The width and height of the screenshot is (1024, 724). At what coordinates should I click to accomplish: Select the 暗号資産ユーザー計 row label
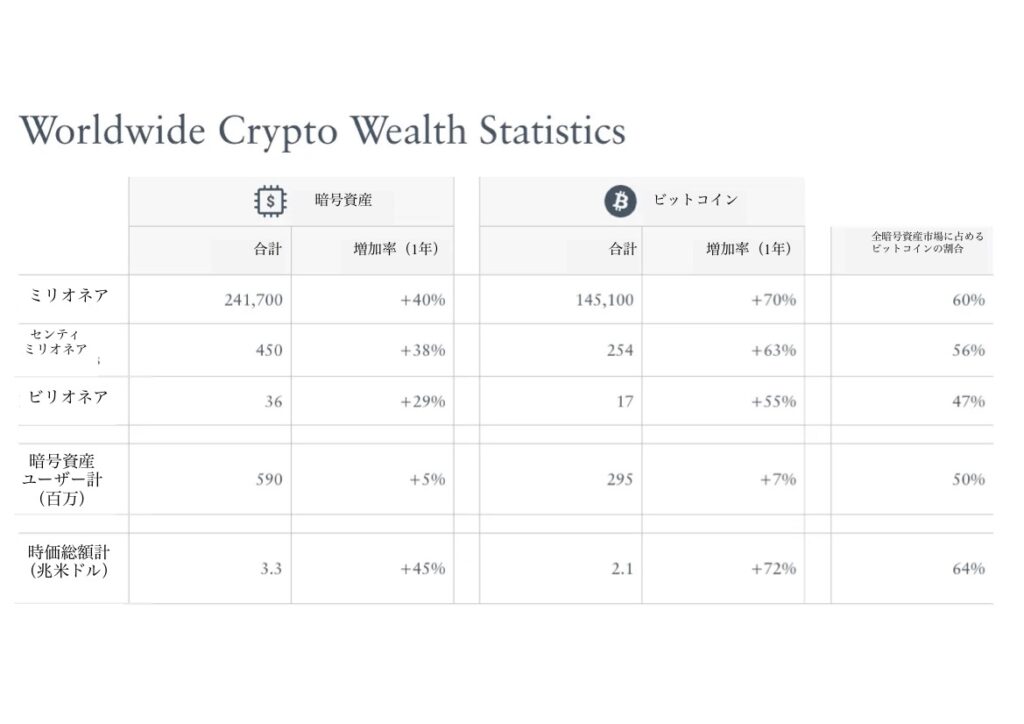(66, 479)
